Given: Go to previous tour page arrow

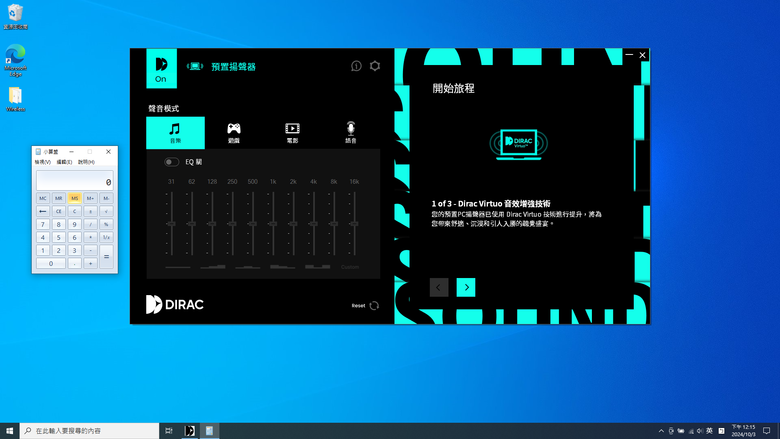Looking at the screenshot, I should 439,287.
